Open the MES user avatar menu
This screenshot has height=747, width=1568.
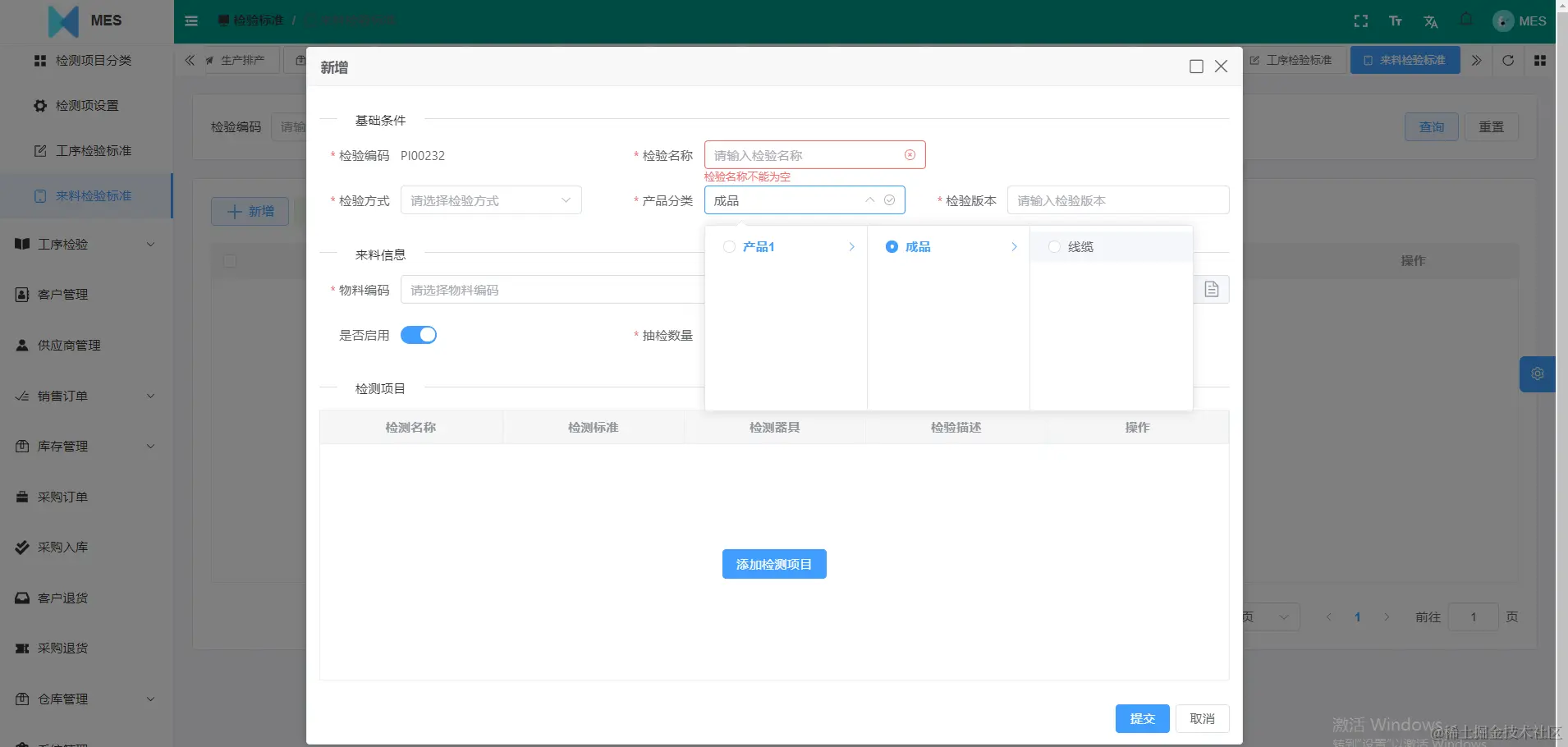point(1520,21)
